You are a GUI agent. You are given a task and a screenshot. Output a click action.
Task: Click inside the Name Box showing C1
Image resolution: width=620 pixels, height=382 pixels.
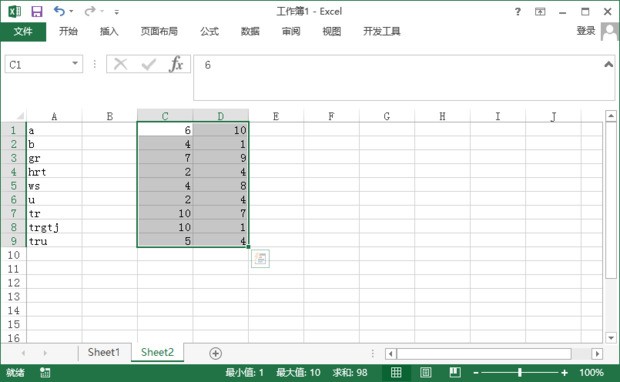pyautogui.click(x=38, y=64)
